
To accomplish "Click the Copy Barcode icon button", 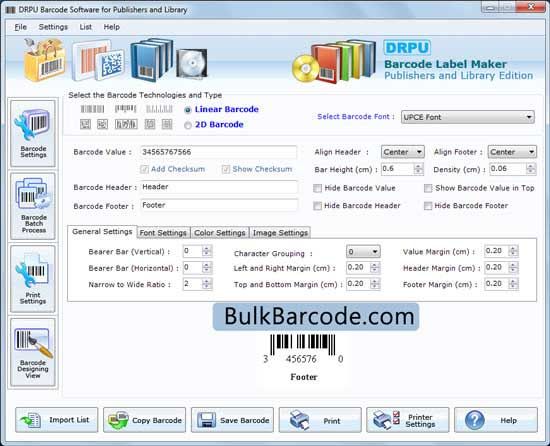I will click(x=145, y=420).
